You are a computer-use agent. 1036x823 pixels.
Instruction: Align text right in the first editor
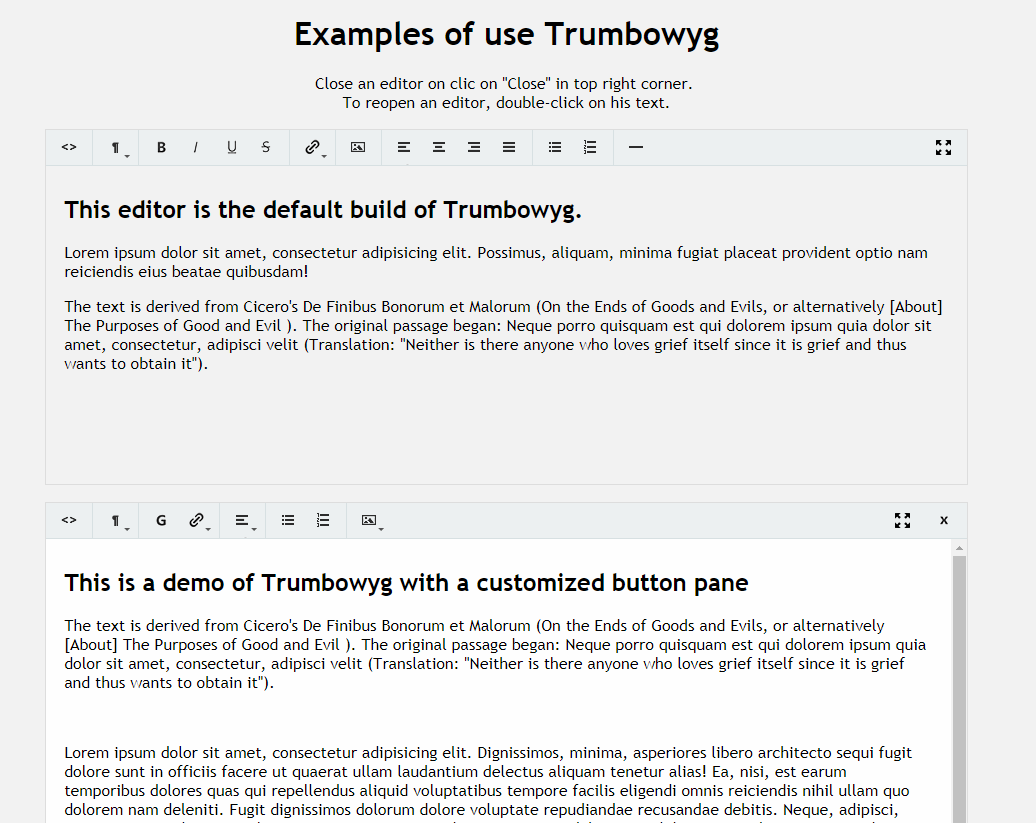click(474, 147)
